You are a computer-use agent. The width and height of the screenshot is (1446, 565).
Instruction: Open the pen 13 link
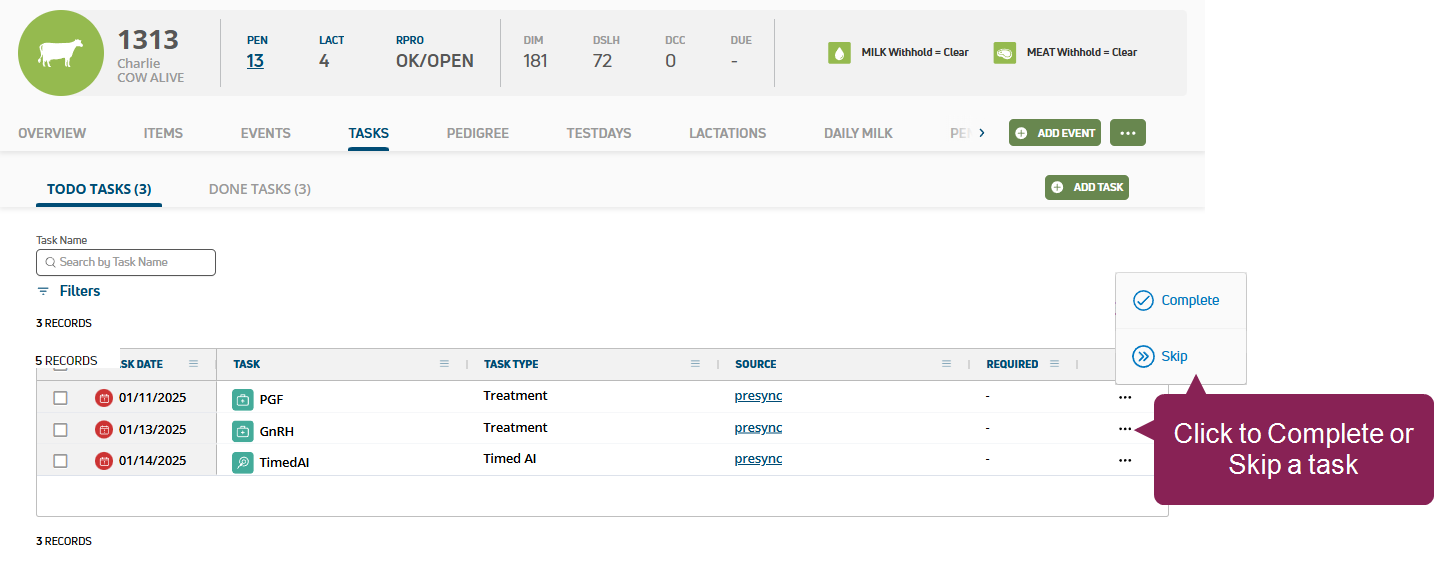click(x=255, y=61)
